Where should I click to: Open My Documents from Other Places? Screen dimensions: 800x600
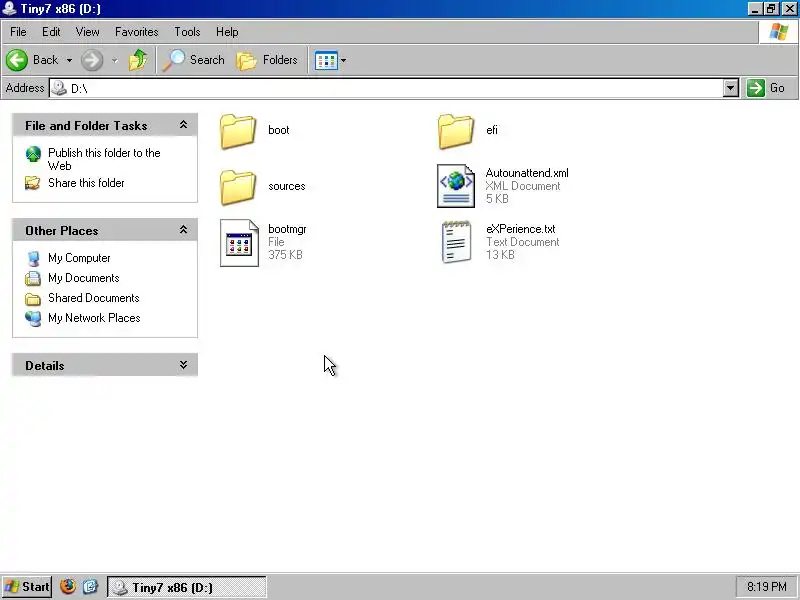(x=84, y=278)
